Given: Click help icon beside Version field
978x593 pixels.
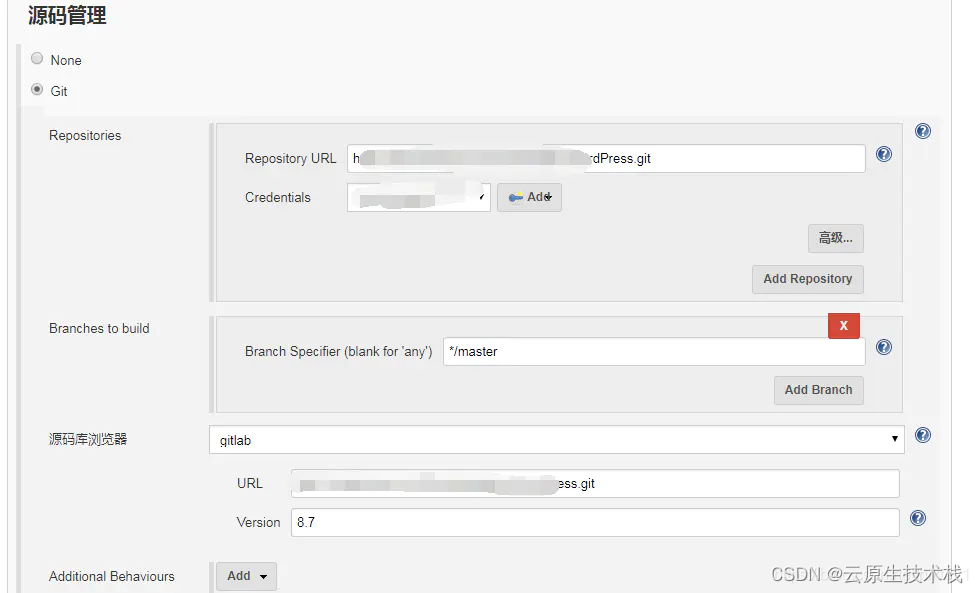Looking at the screenshot, I should 917,518.
